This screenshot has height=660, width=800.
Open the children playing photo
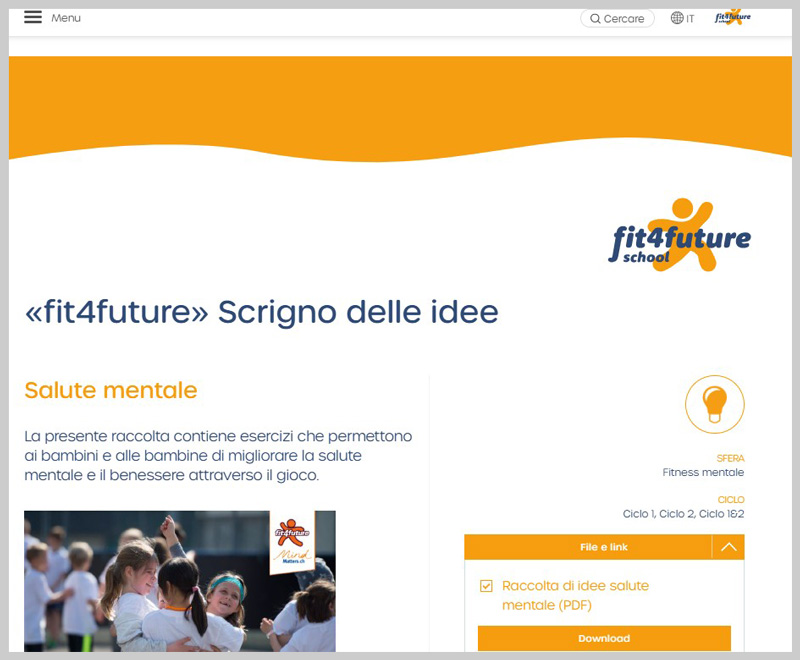coord(150,590)
